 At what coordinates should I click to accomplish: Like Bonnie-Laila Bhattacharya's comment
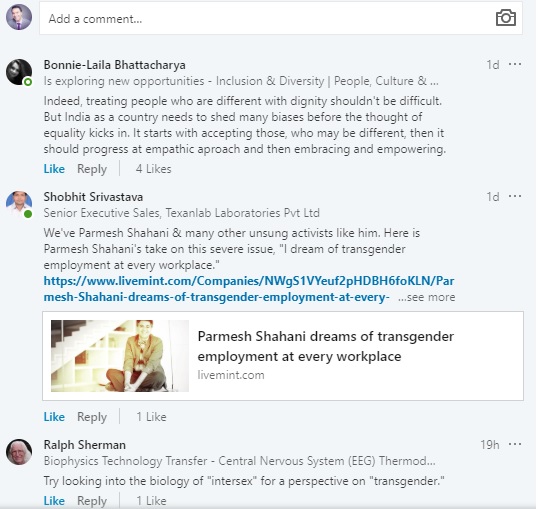coord(54,169)
